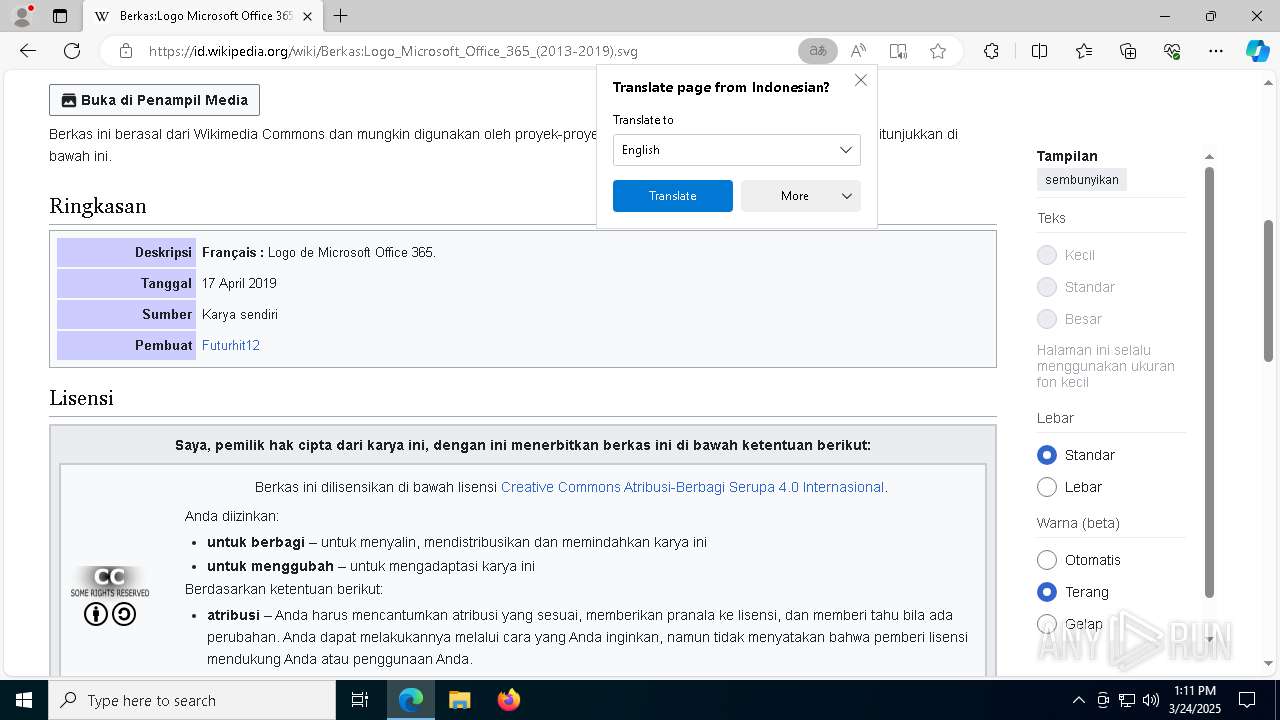Launch Firefox from the taskbar
Screen dimensions: 1280x720
[508, 700]
